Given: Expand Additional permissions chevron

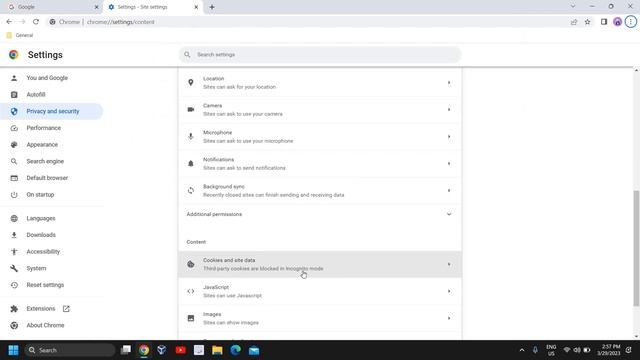Looking at the screenshot, I should (x=449, y=214).
